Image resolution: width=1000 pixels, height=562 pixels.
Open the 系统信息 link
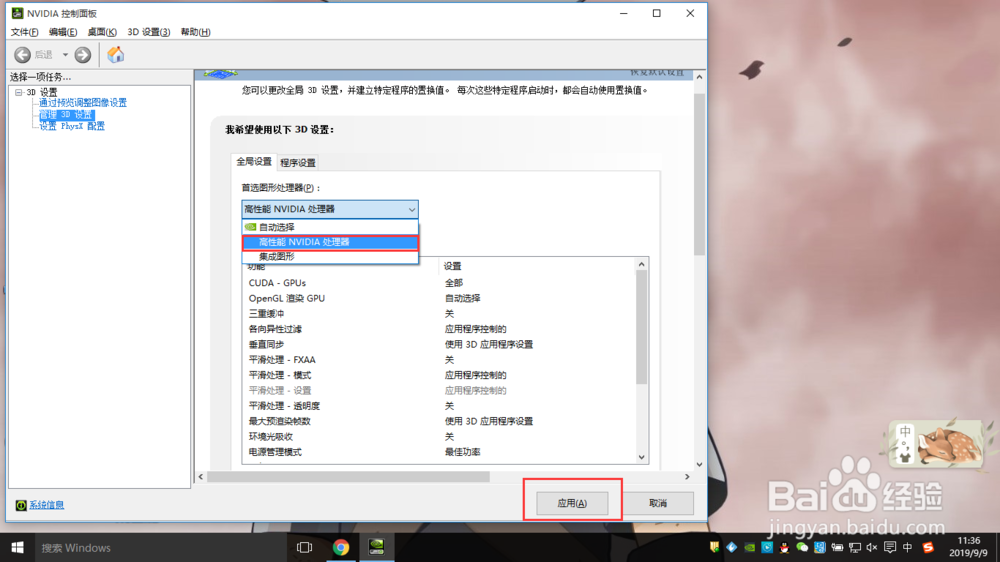[x=47, y=505]
